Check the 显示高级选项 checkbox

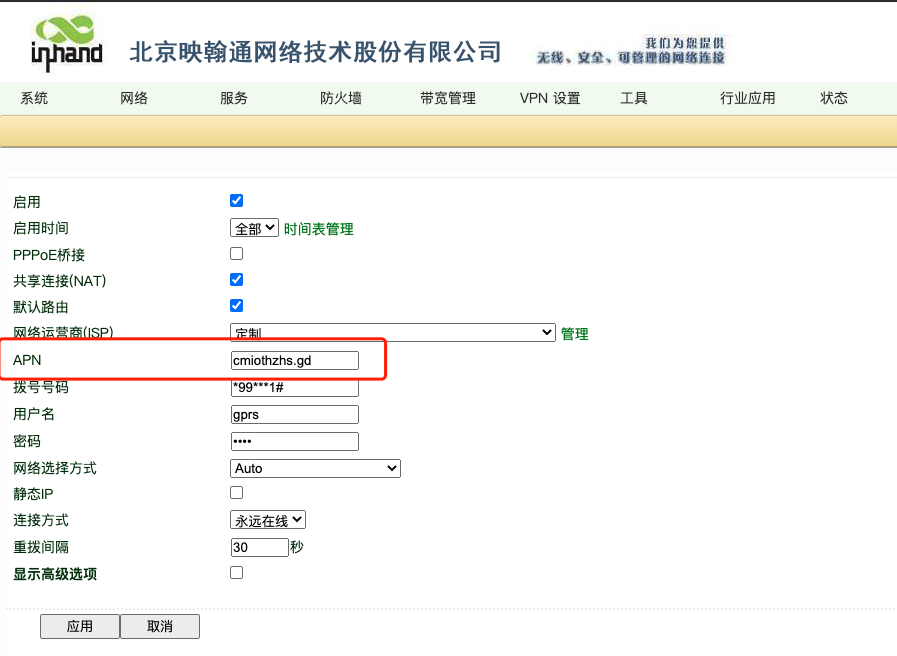pos(237,573)
